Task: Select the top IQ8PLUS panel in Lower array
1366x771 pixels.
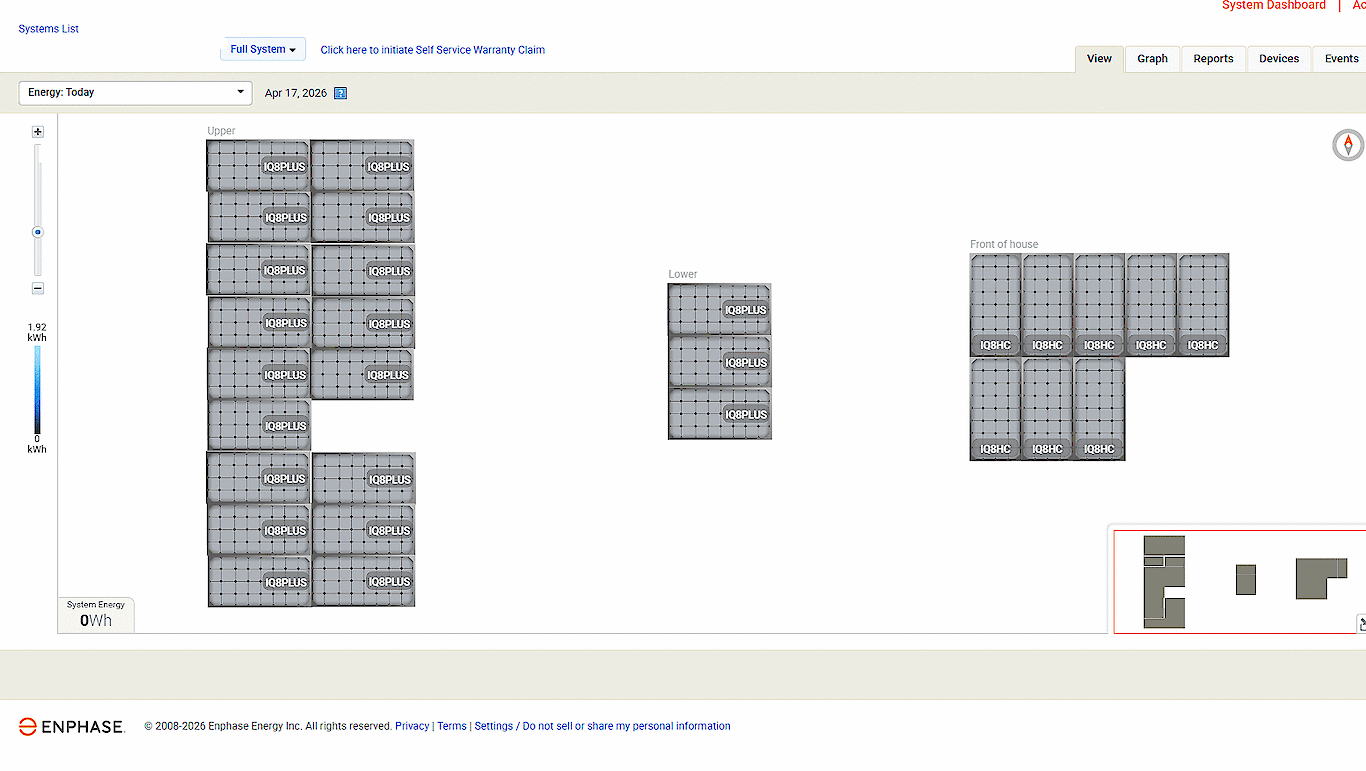Action: pyautogui.click(x=719, y=309)
